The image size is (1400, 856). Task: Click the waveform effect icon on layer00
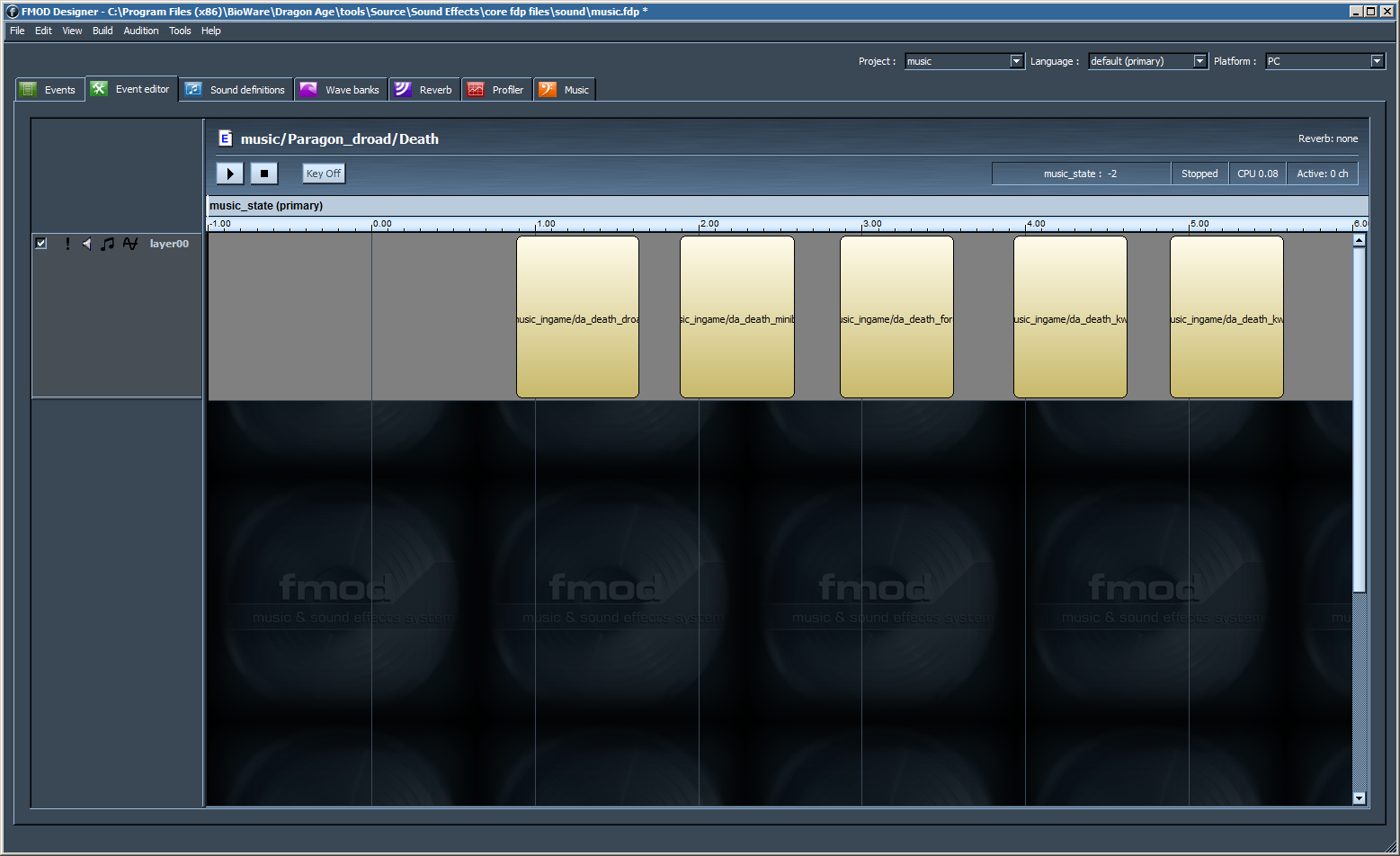[x=130, y=244]
